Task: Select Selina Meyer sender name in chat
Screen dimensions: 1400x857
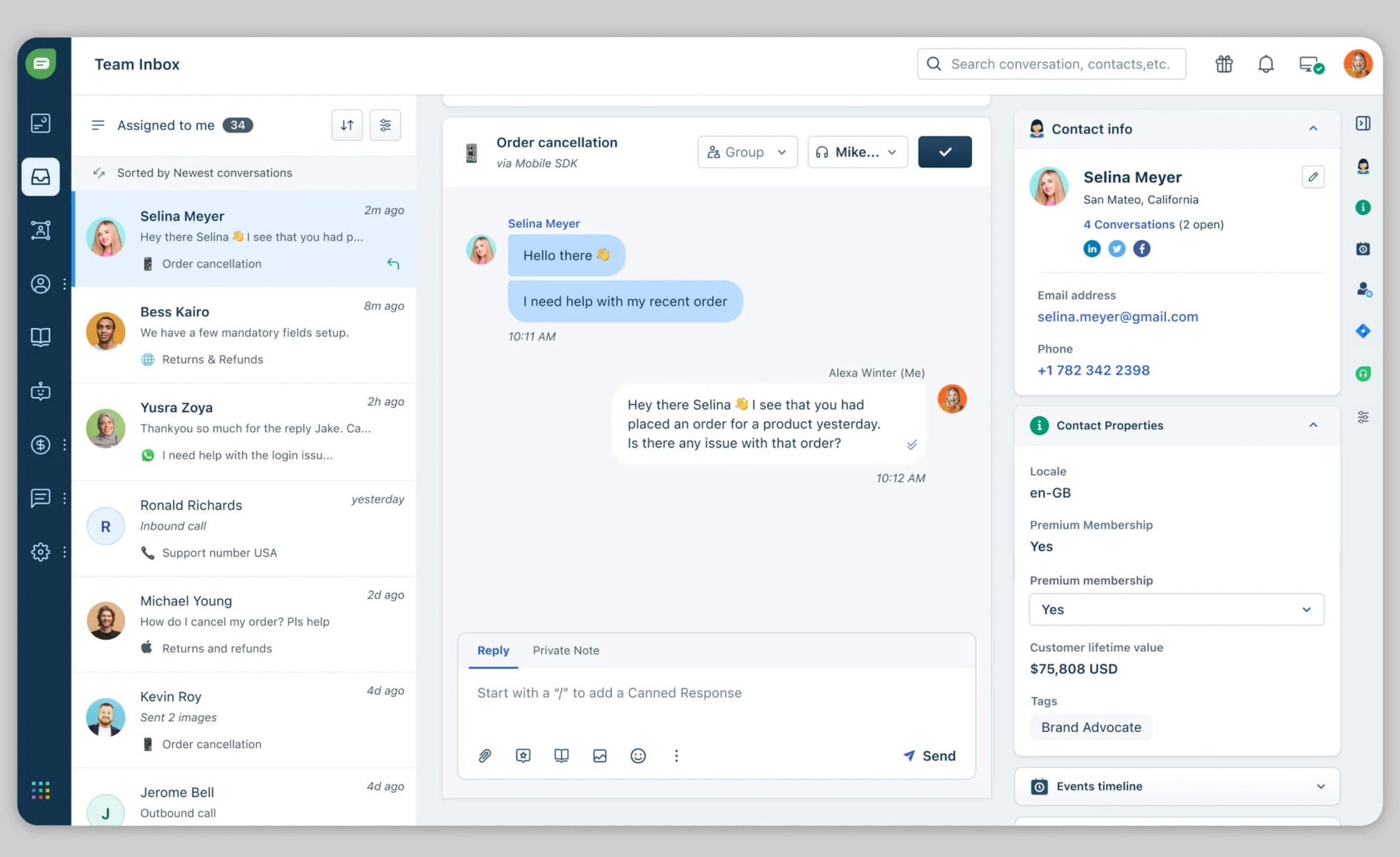Action: [544, 224]
